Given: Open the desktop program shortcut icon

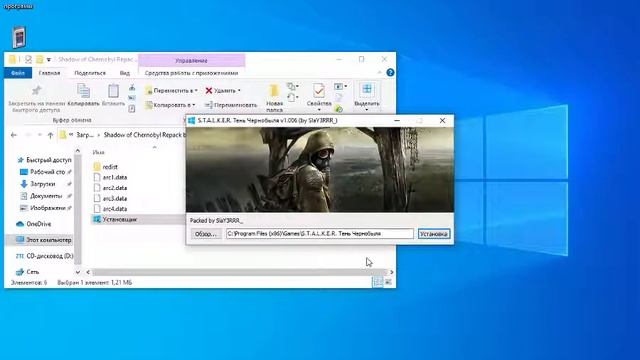Looking at the screenshot, I should (19, 37).
